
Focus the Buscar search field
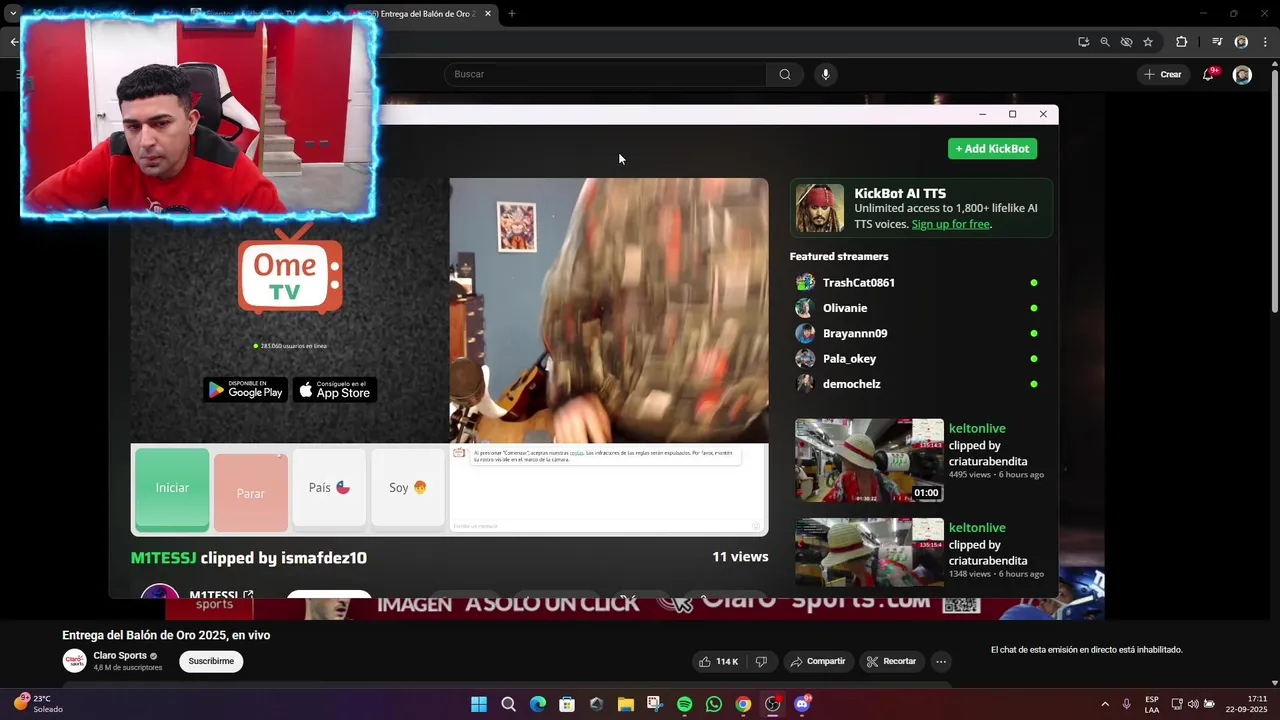(605, 74)
